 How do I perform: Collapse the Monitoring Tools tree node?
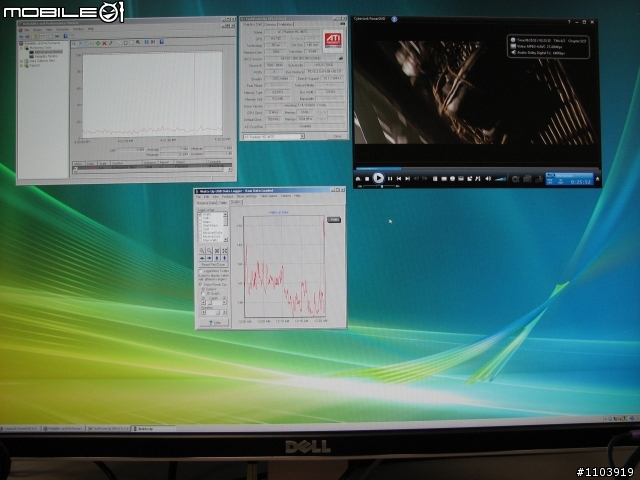pos(21,47)
